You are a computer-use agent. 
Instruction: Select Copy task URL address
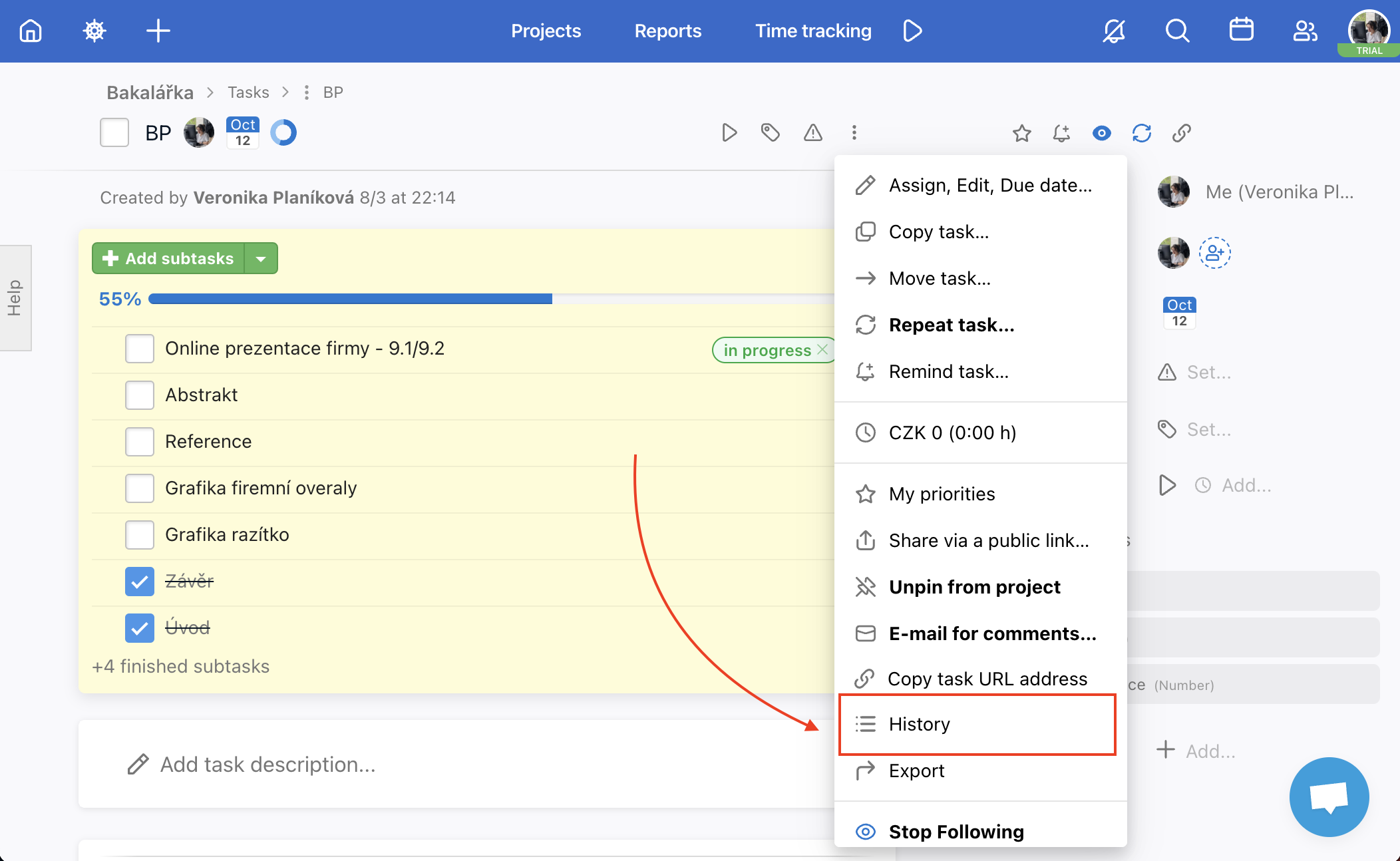point(981,679)
